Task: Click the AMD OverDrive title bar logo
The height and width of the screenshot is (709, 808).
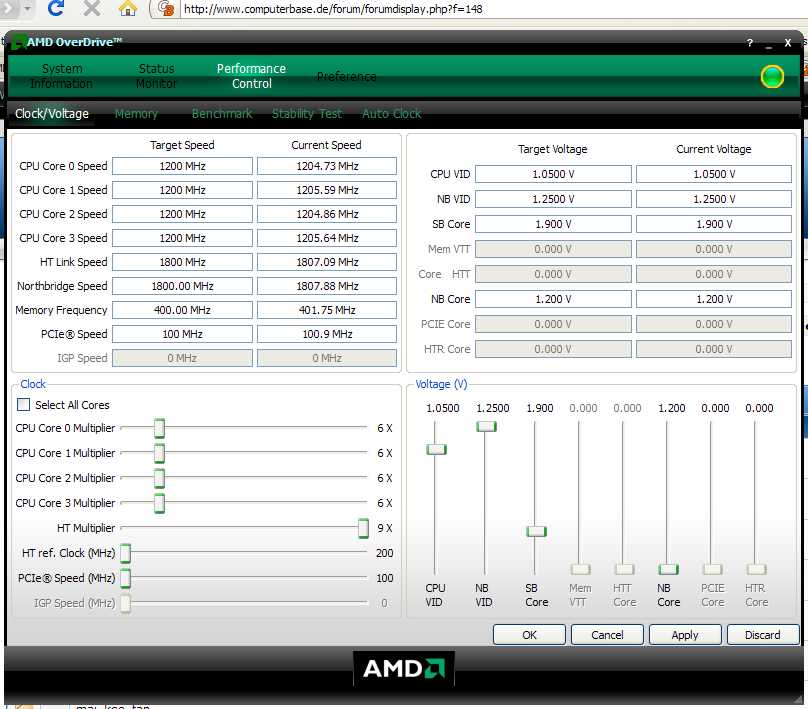Action: (x=18, y=42)
